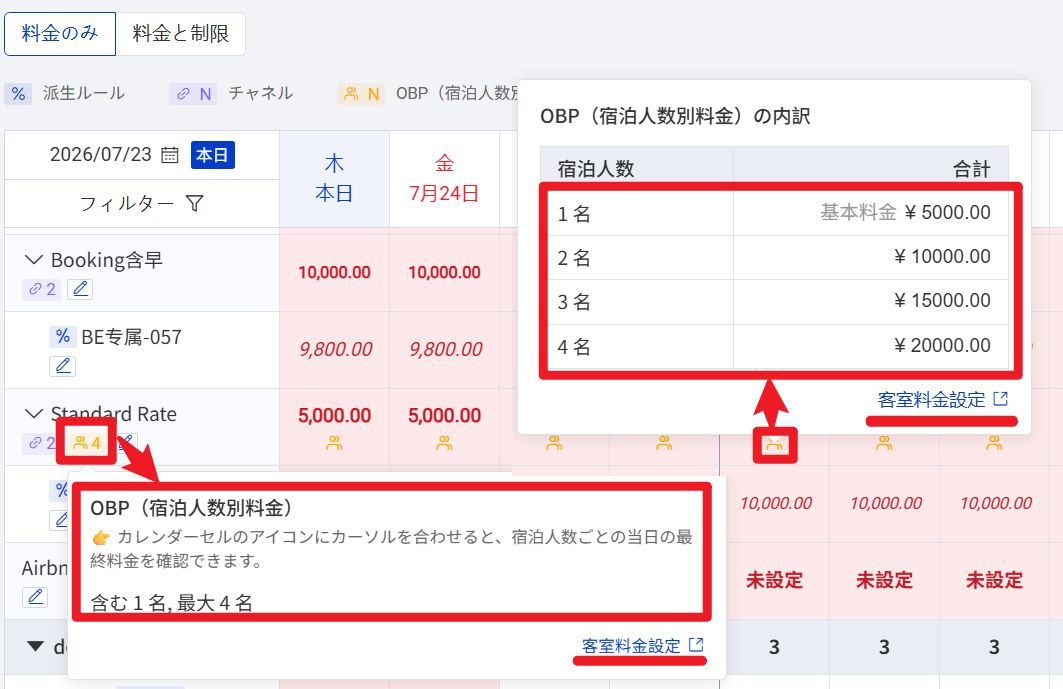Collapse the bottom room type triangle

pyautogui.click(x=35, y=646)
